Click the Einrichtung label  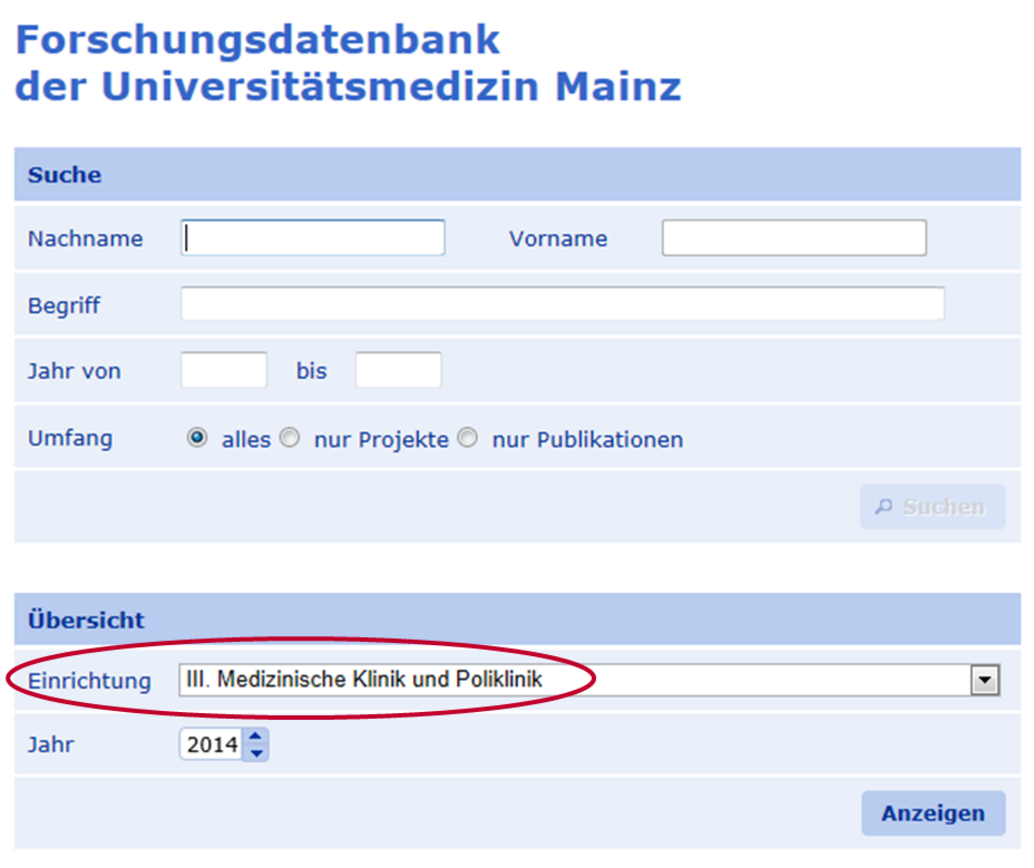(x=89, y=681)
